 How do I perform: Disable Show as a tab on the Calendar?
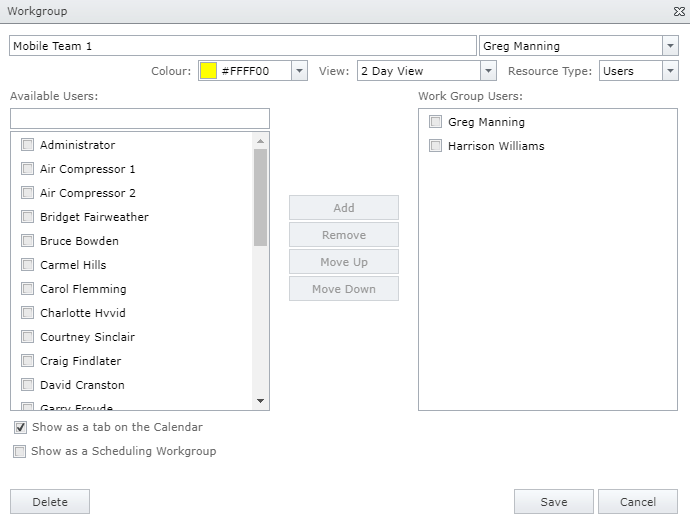tap(21, 427)
